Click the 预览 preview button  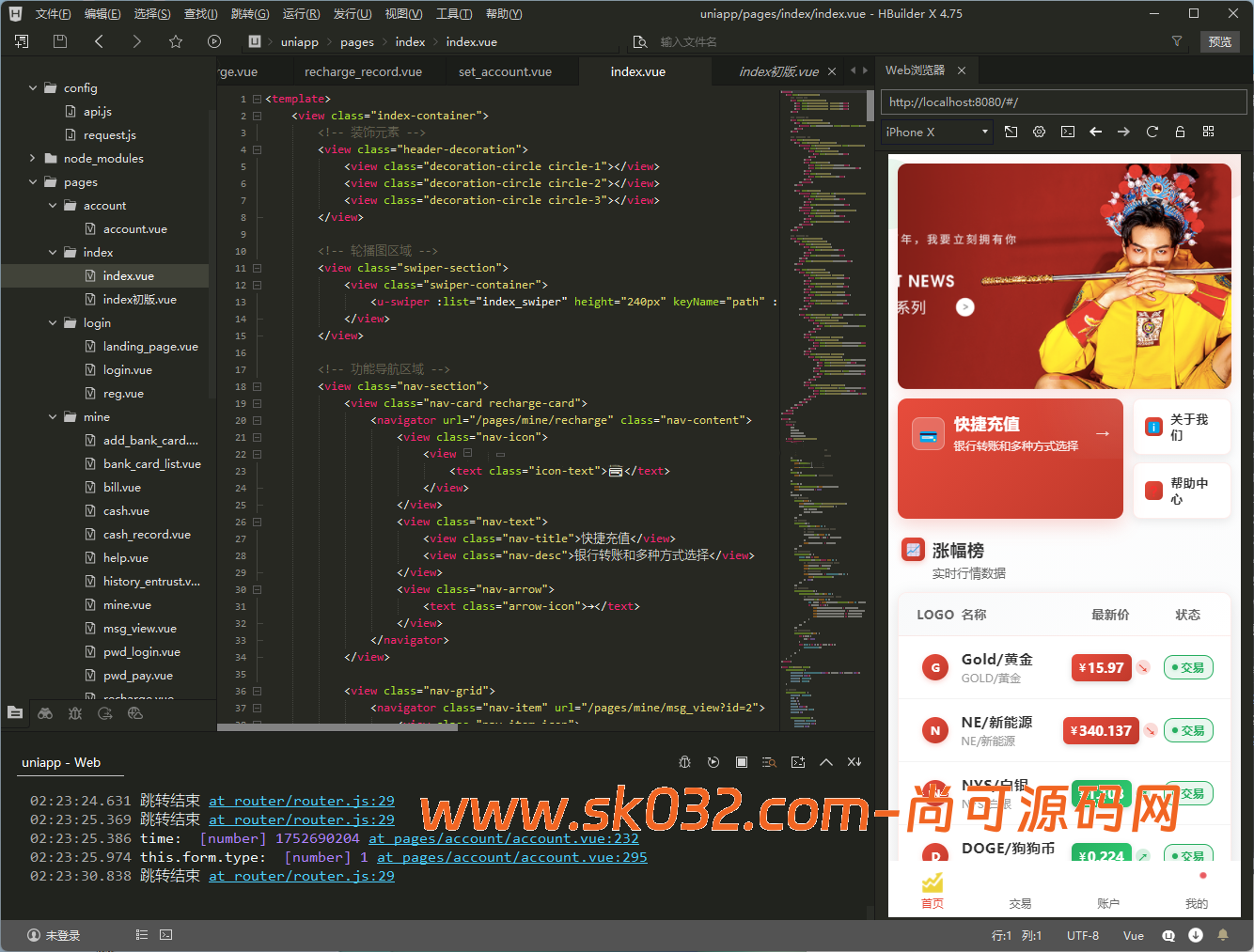[x=1219, y=41]
